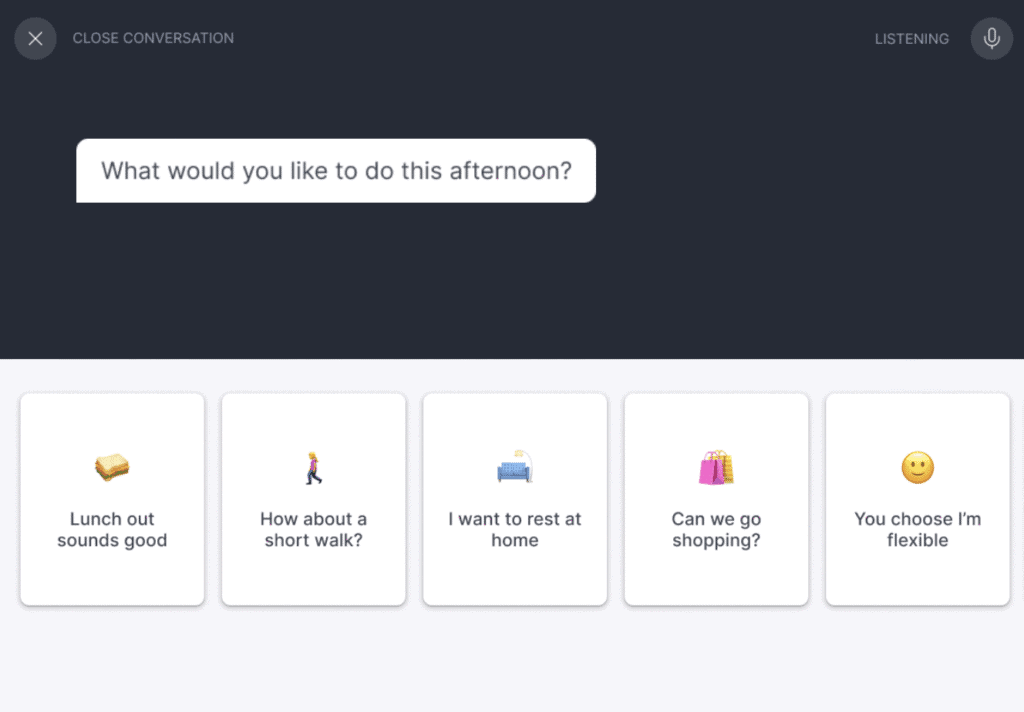Pick "You choose I'm flexible" reply text
Viewport: 1024px width, 712px height.
click(917, 530)
